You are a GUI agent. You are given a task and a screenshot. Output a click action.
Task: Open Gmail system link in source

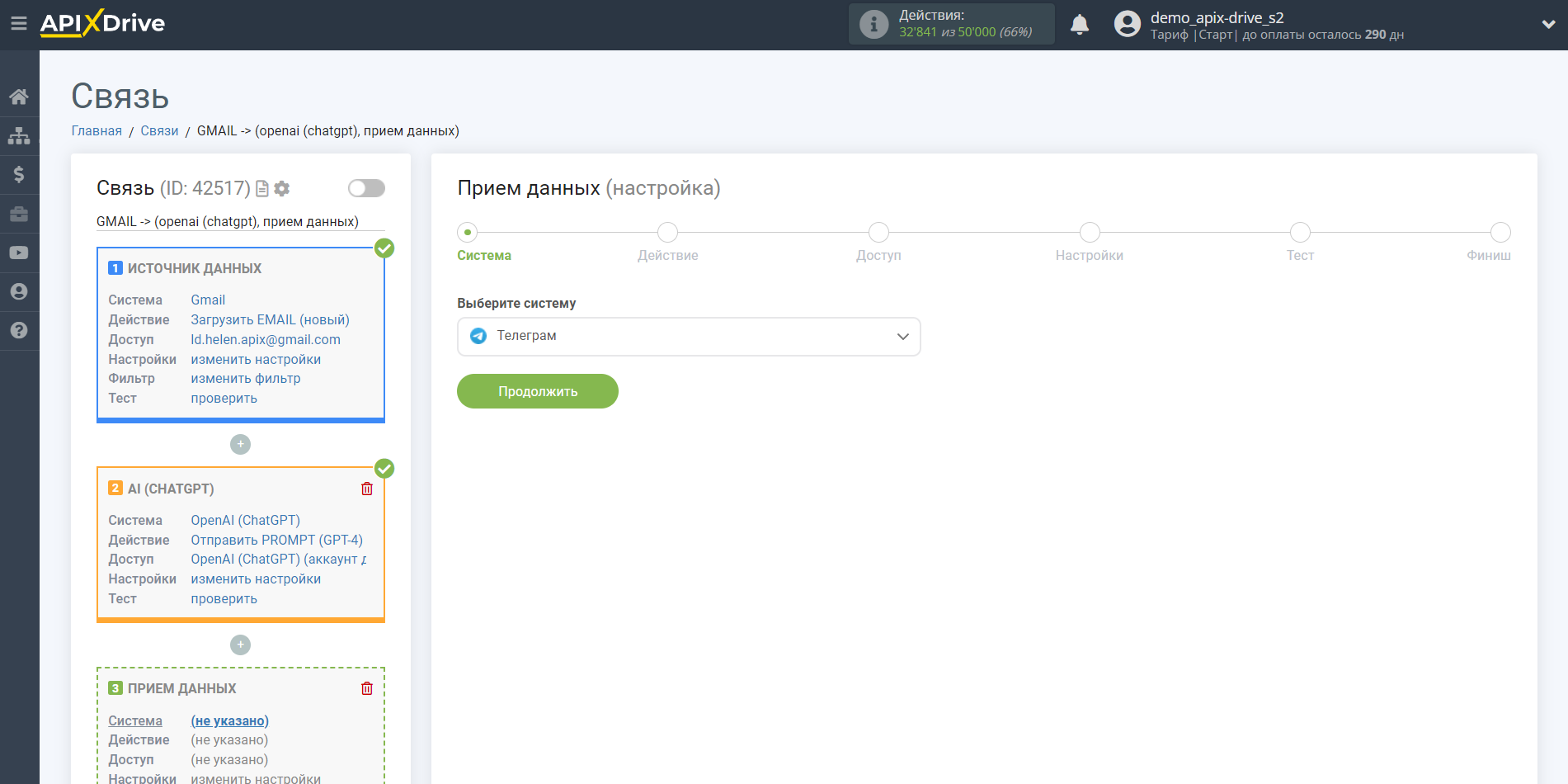point(208,300)
